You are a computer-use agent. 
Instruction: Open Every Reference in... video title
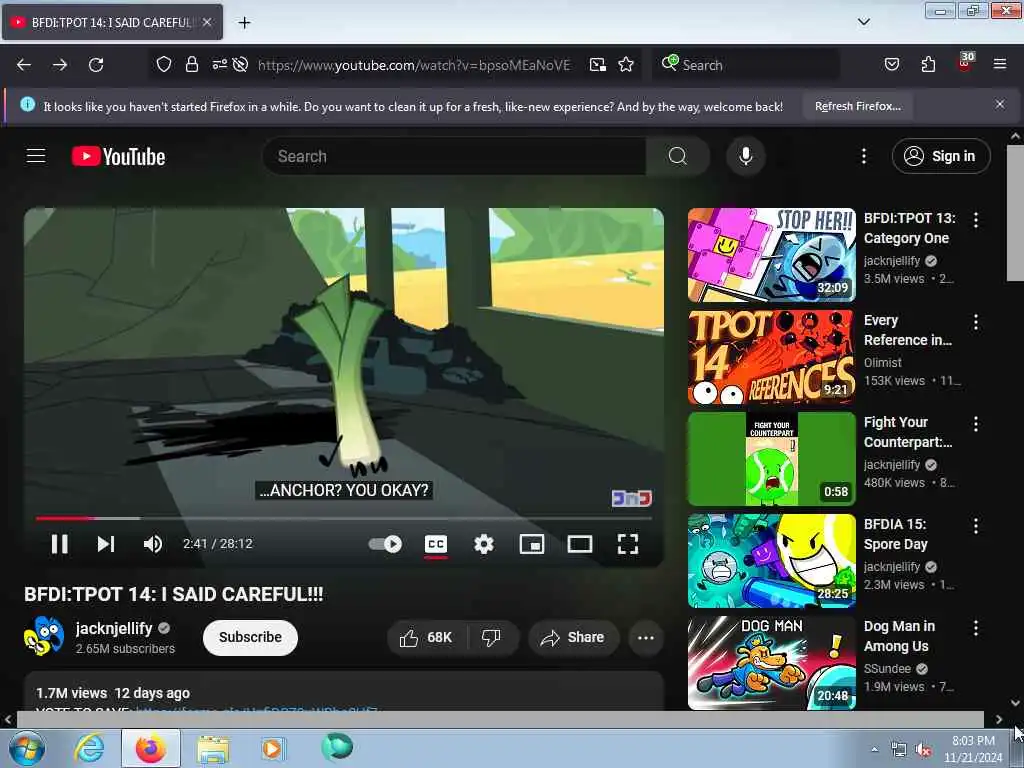pos(908,330)
